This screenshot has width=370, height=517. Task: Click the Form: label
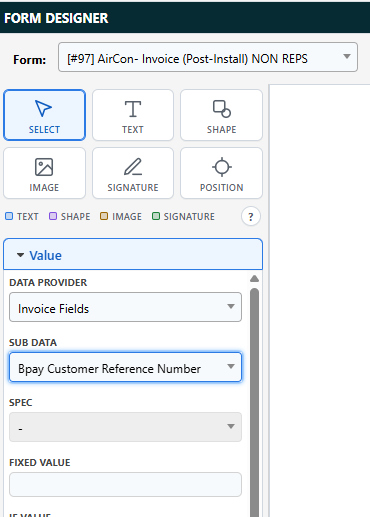pyautogui.click(x=30, y=60)
